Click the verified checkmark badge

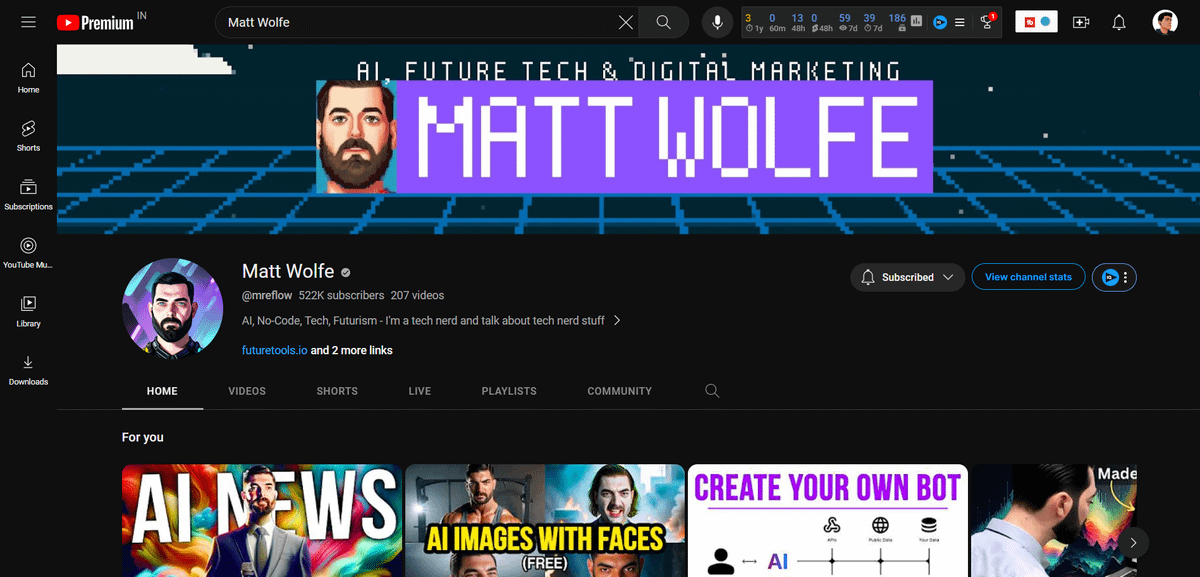pos(346,272)
